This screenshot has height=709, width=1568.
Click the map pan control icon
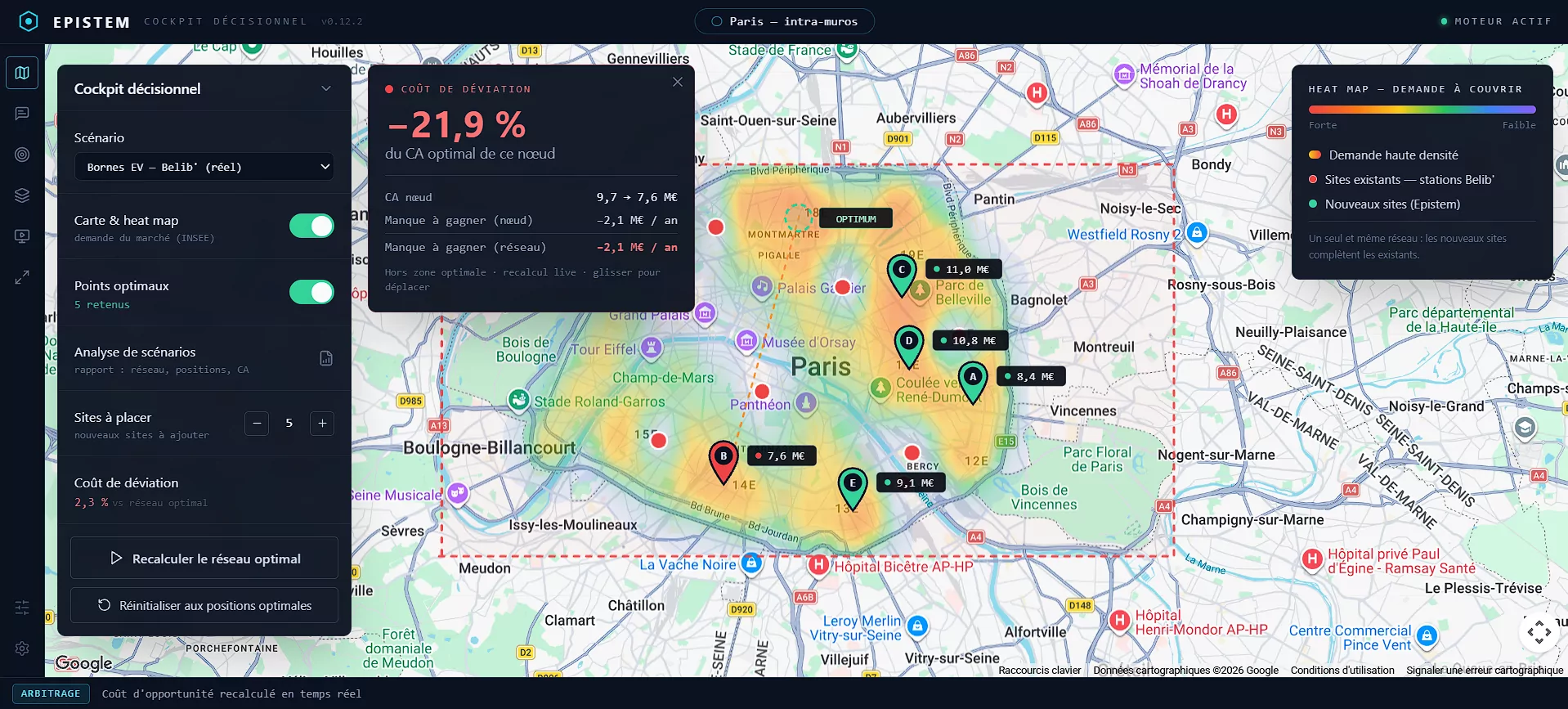coord(1539,632)
